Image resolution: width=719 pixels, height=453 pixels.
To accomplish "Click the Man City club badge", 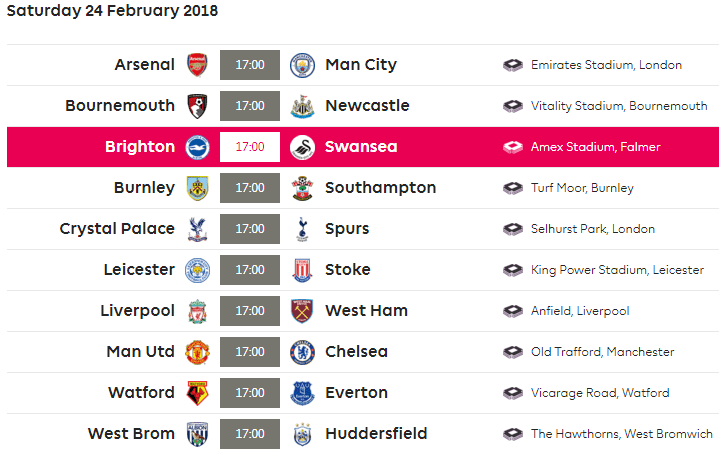I will tap(302, 65).
